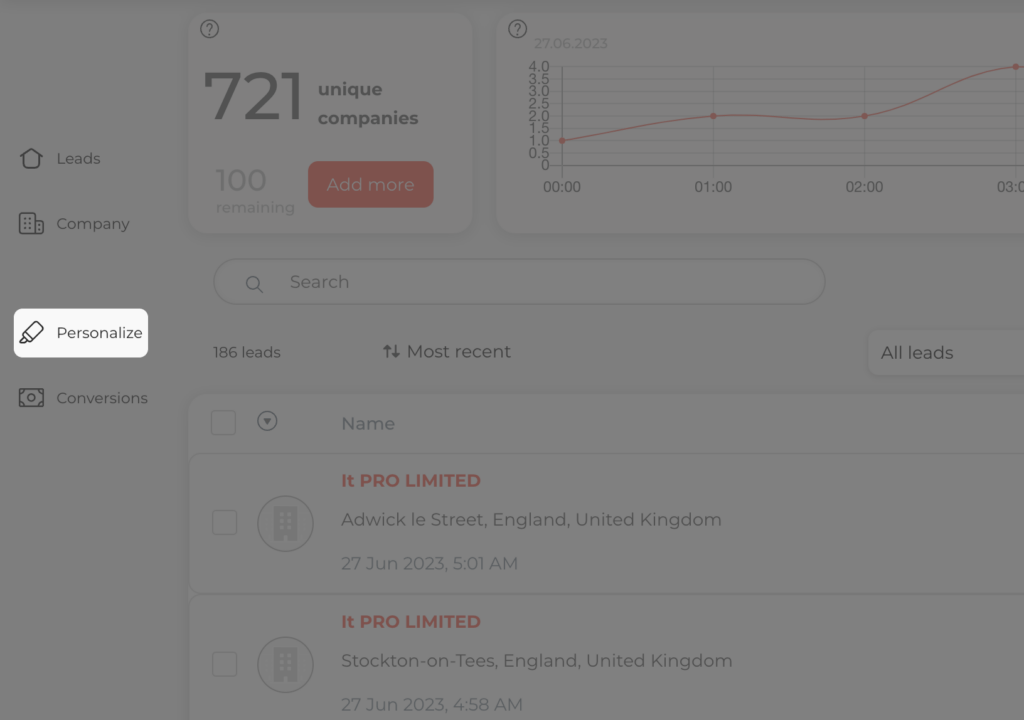Select the Company building icon in sidebar

click(x=31, y=223)
